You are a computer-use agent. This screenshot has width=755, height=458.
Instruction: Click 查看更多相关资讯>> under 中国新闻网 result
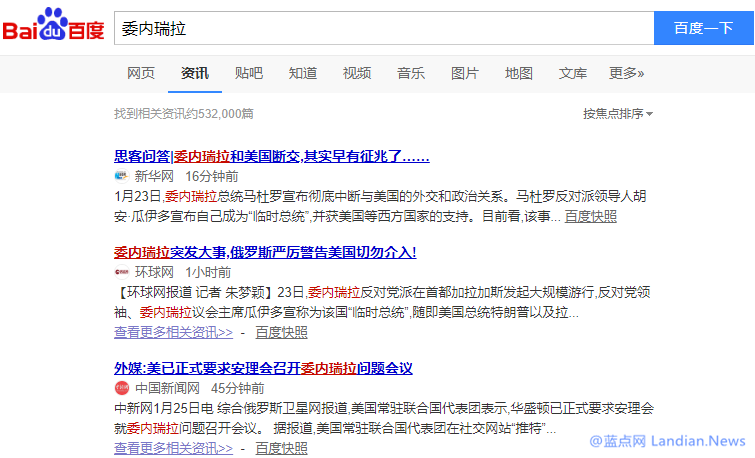(173, 448)
